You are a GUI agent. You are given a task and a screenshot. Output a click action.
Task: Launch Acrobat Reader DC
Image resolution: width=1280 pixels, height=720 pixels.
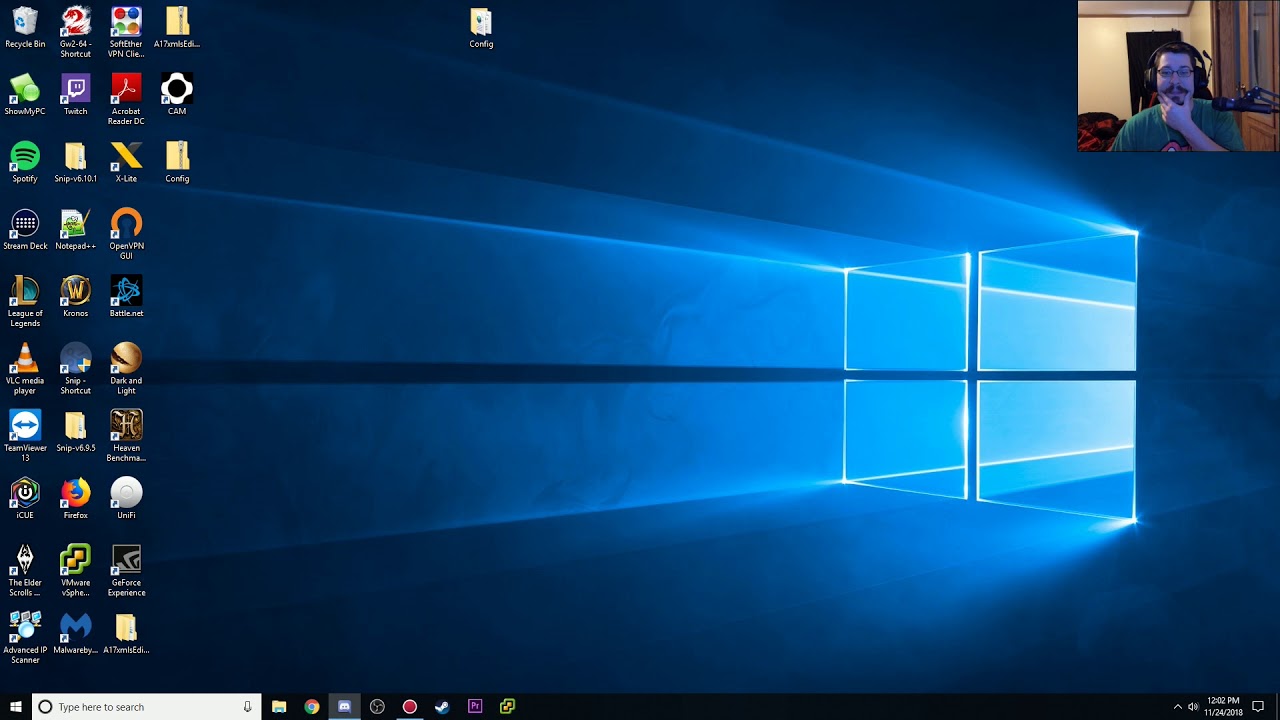(x=126, y=100)
